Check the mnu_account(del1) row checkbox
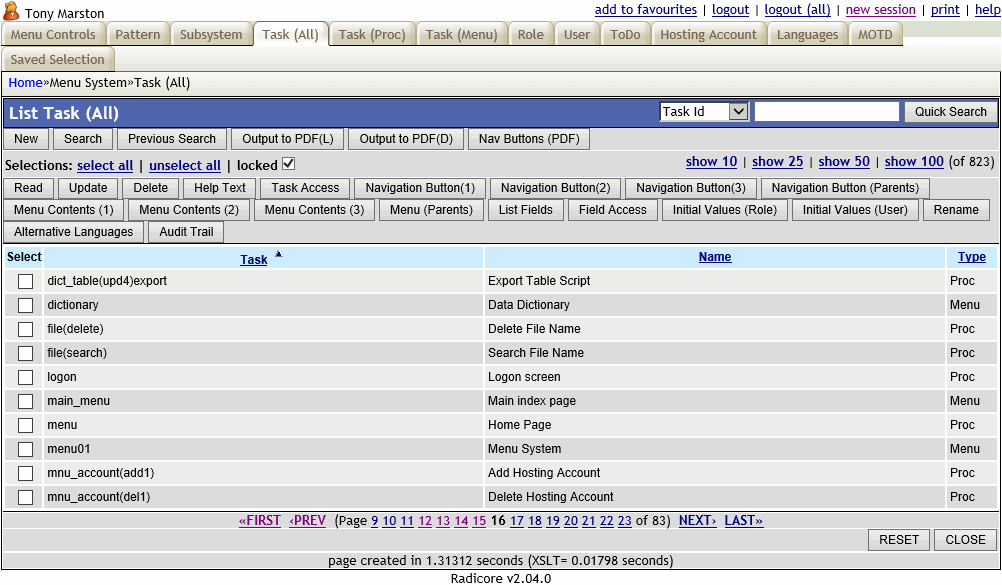 coord(26,497)
